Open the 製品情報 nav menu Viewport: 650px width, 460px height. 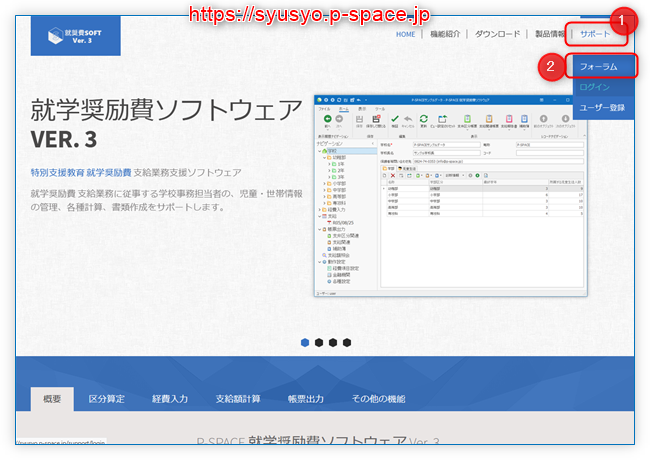point(549,34)
